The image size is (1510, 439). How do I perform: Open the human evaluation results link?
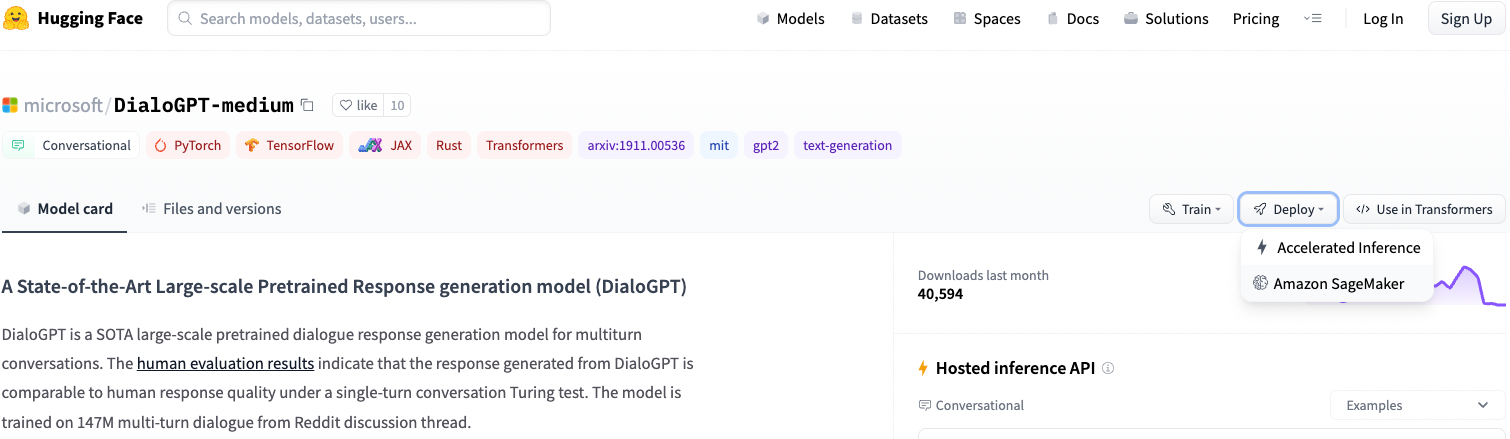point(225,363)
